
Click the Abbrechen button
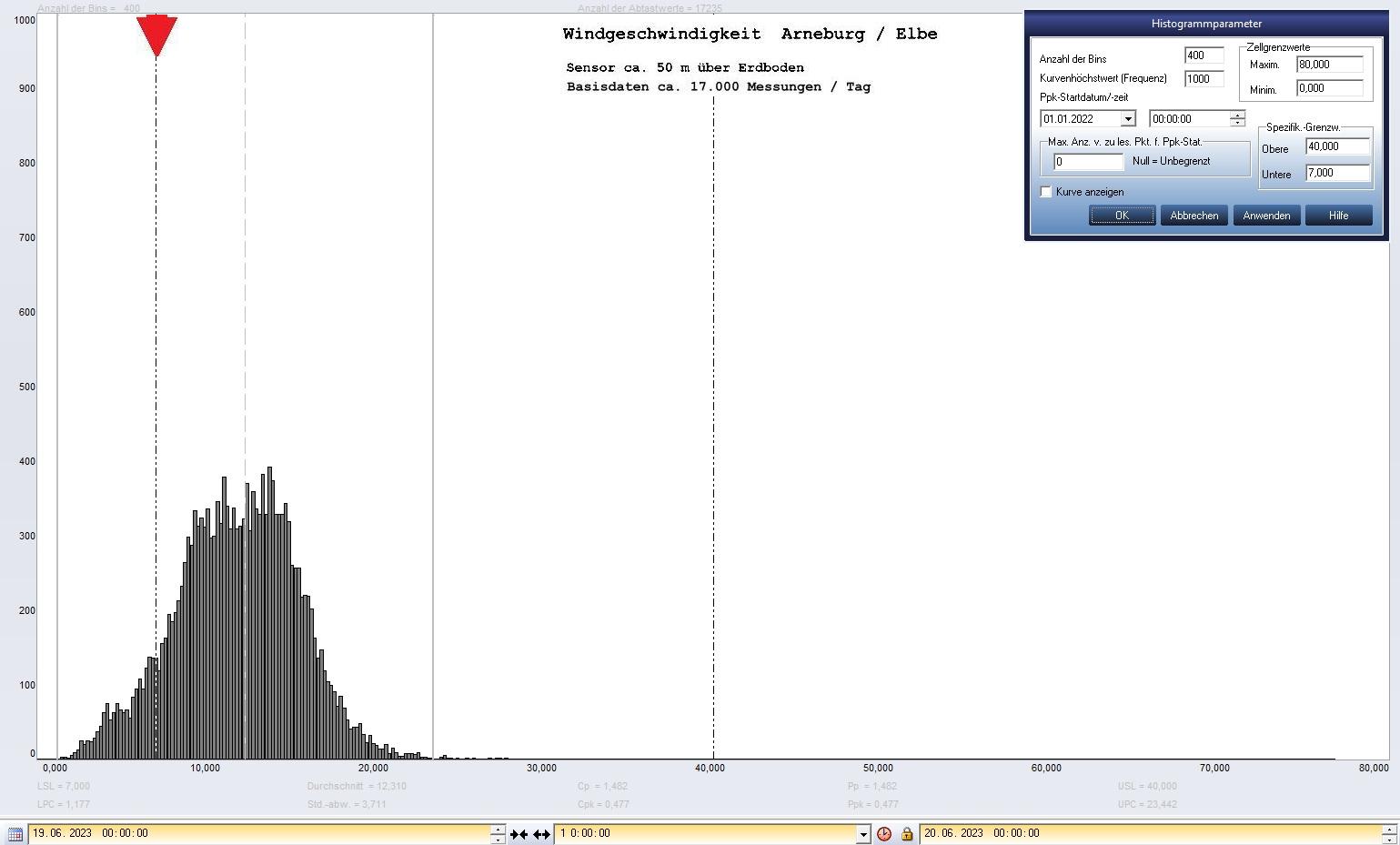tap(1194, 216)
